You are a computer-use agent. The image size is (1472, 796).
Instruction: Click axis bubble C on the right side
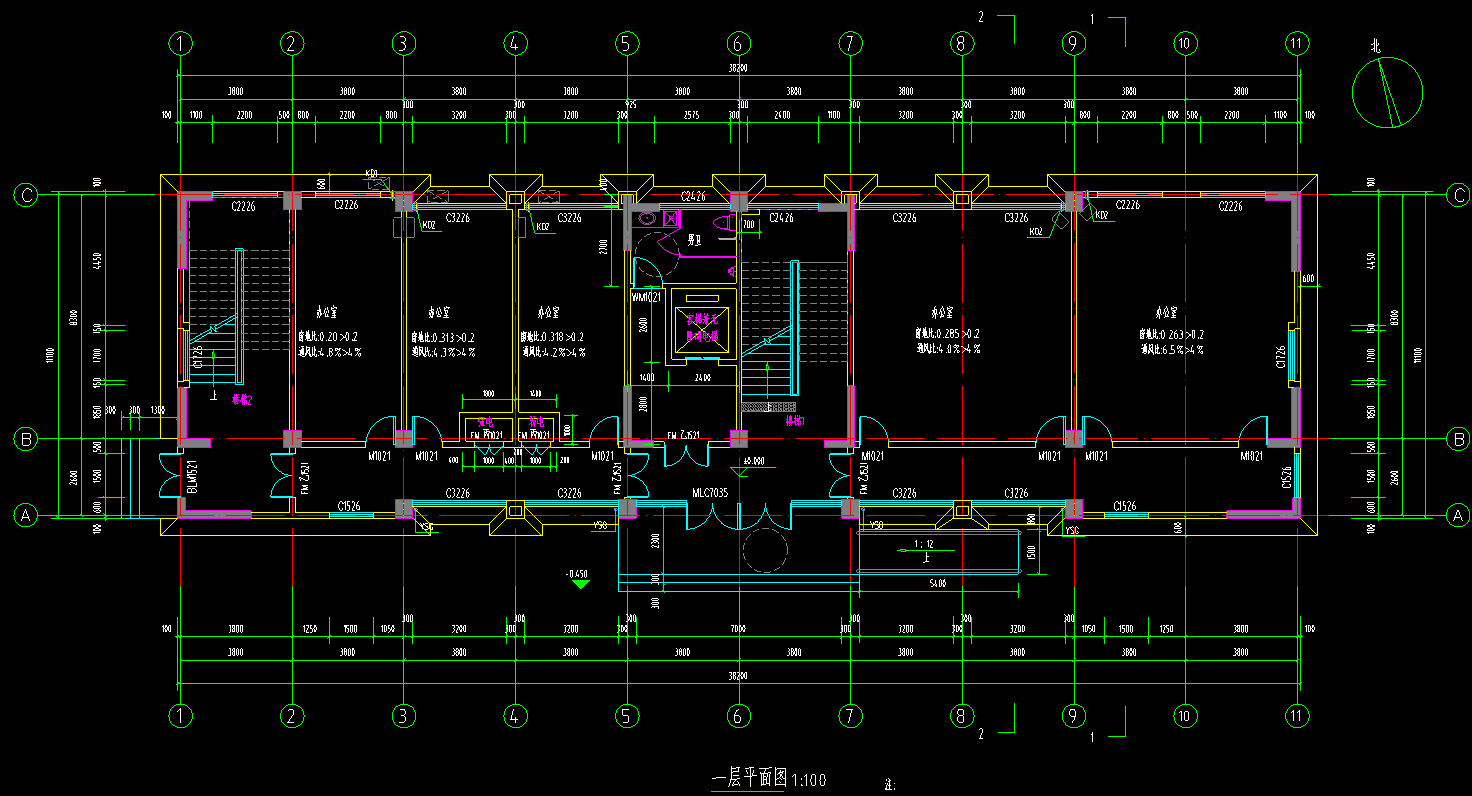tap(1458, 196)
